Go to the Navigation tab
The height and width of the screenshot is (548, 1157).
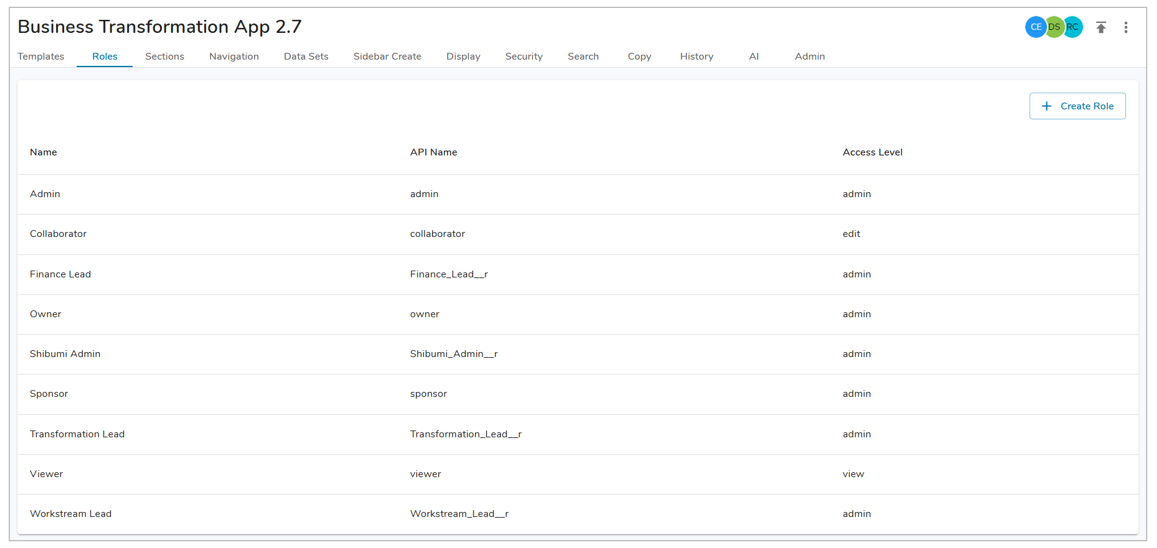[234, 57]
